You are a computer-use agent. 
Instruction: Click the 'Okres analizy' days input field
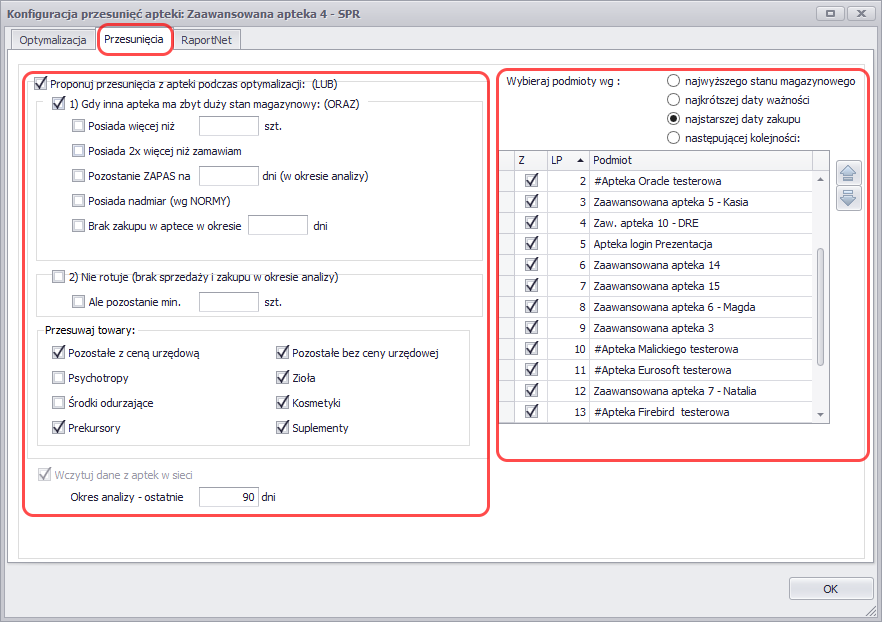click(x=229, y=497)
